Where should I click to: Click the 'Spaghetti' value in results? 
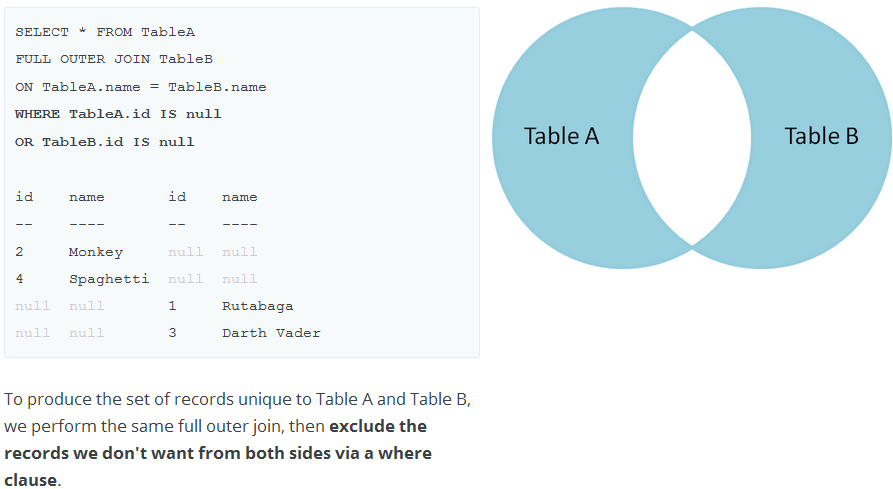[109, 279]
